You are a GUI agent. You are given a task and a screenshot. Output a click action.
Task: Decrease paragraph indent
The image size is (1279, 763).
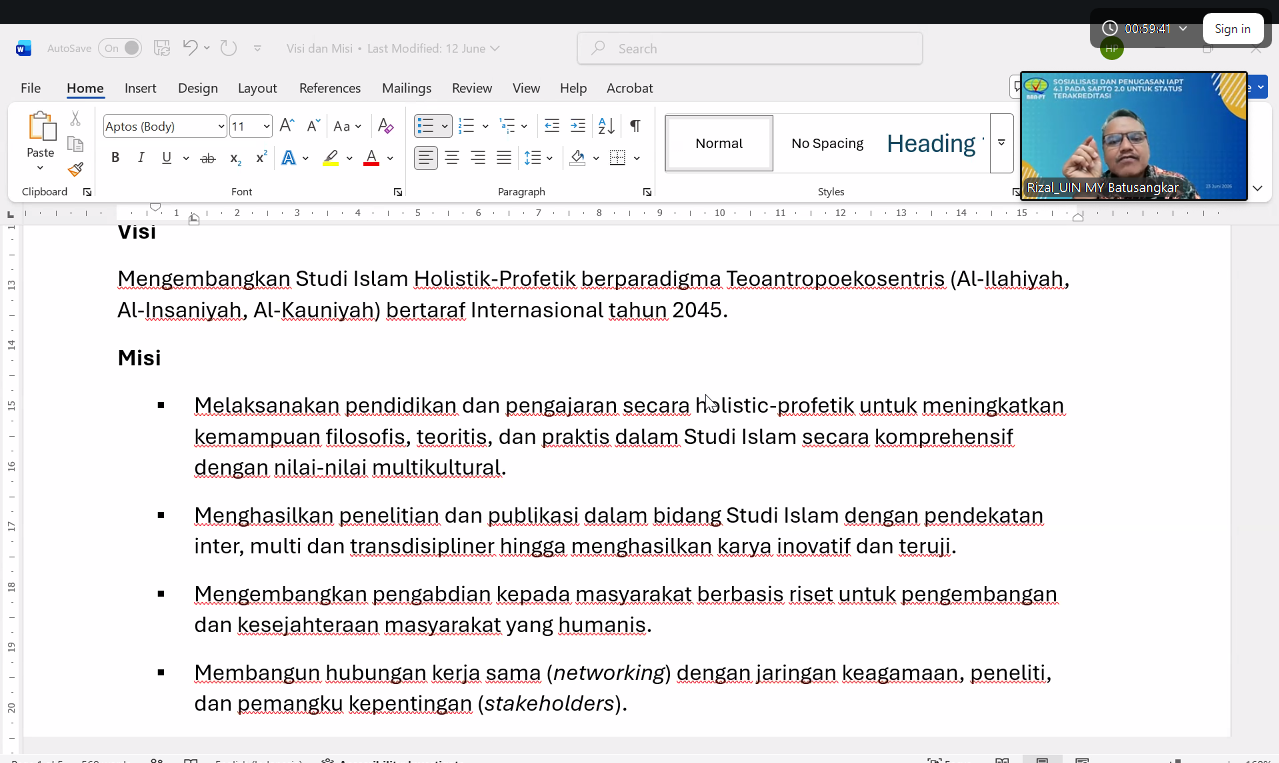(551, 126)
